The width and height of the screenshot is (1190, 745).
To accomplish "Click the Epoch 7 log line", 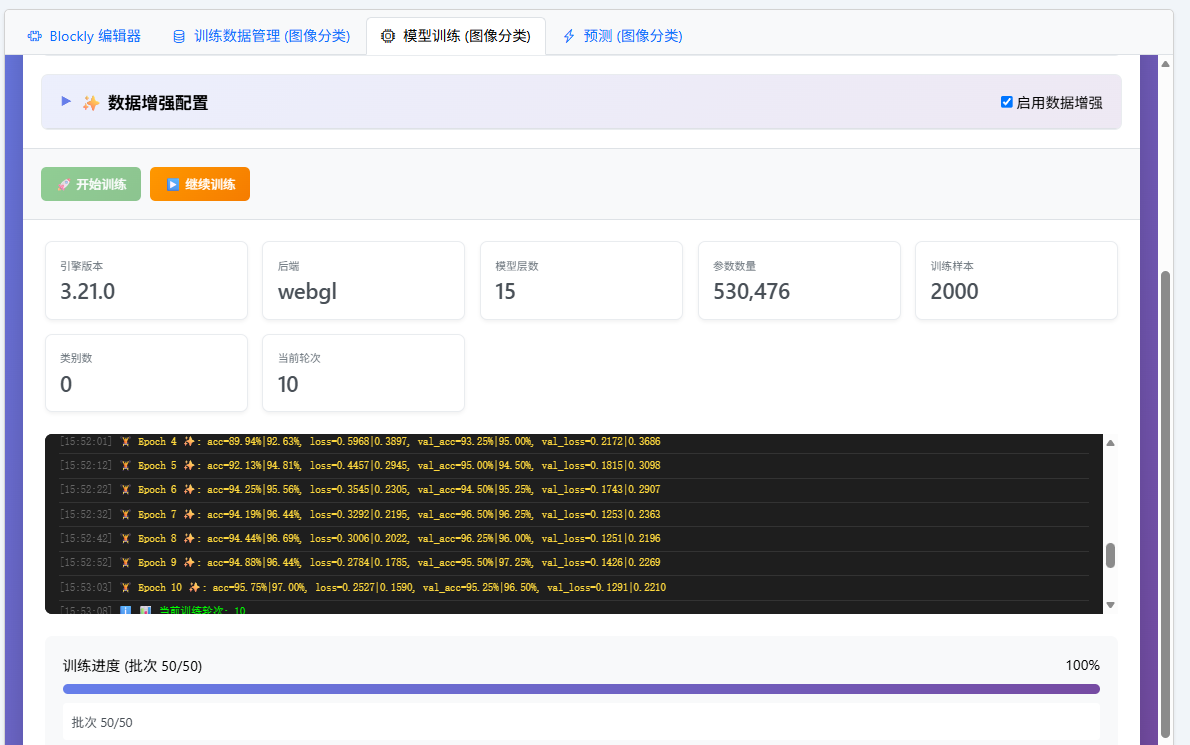I will tap(574, 514).
